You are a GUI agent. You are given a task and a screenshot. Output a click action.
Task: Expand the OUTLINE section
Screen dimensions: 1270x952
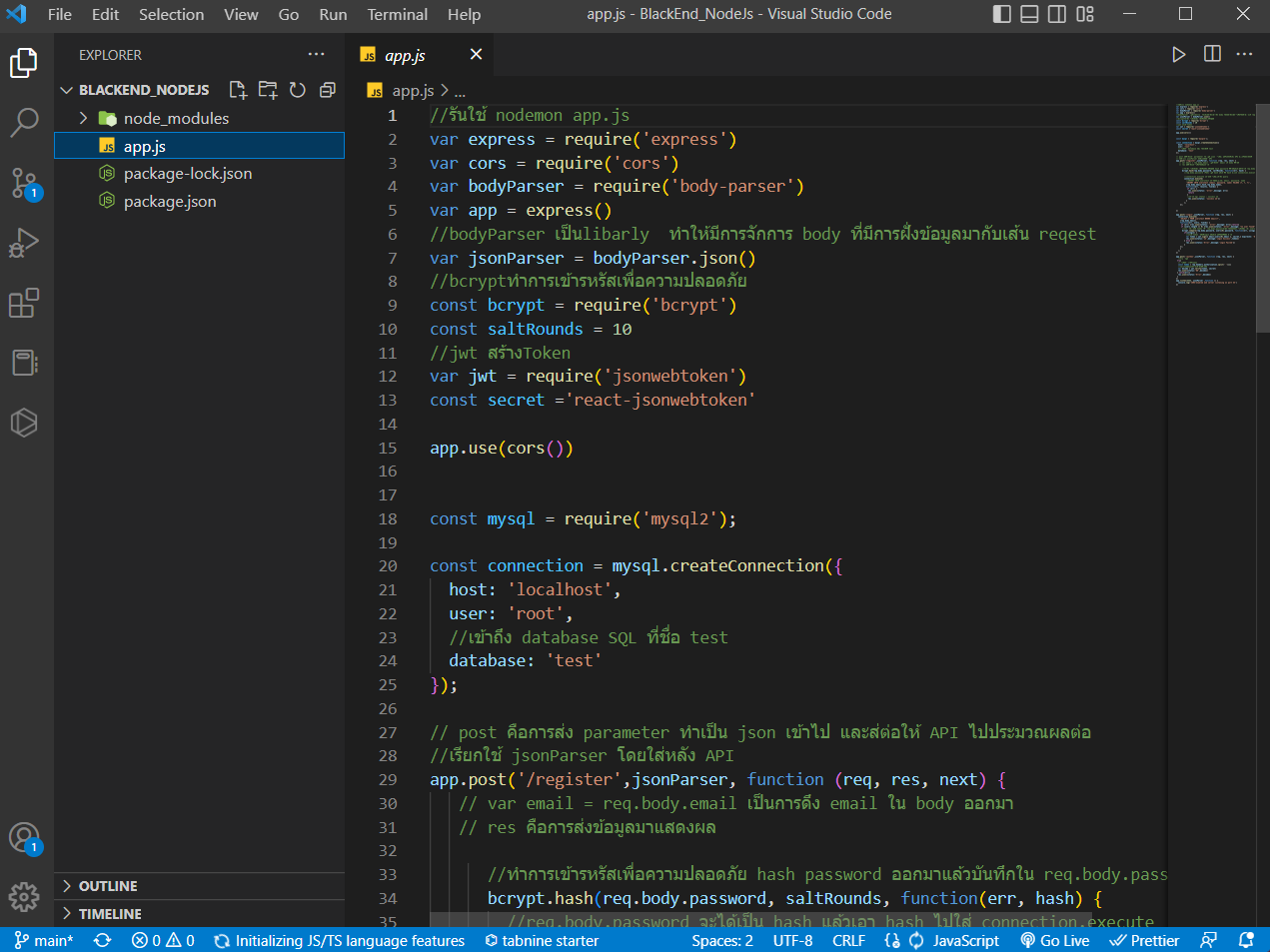[x=199, y=886]
